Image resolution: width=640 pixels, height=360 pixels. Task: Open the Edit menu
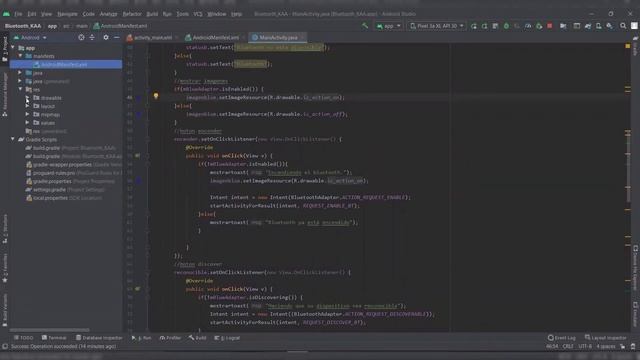click(31, 14)
